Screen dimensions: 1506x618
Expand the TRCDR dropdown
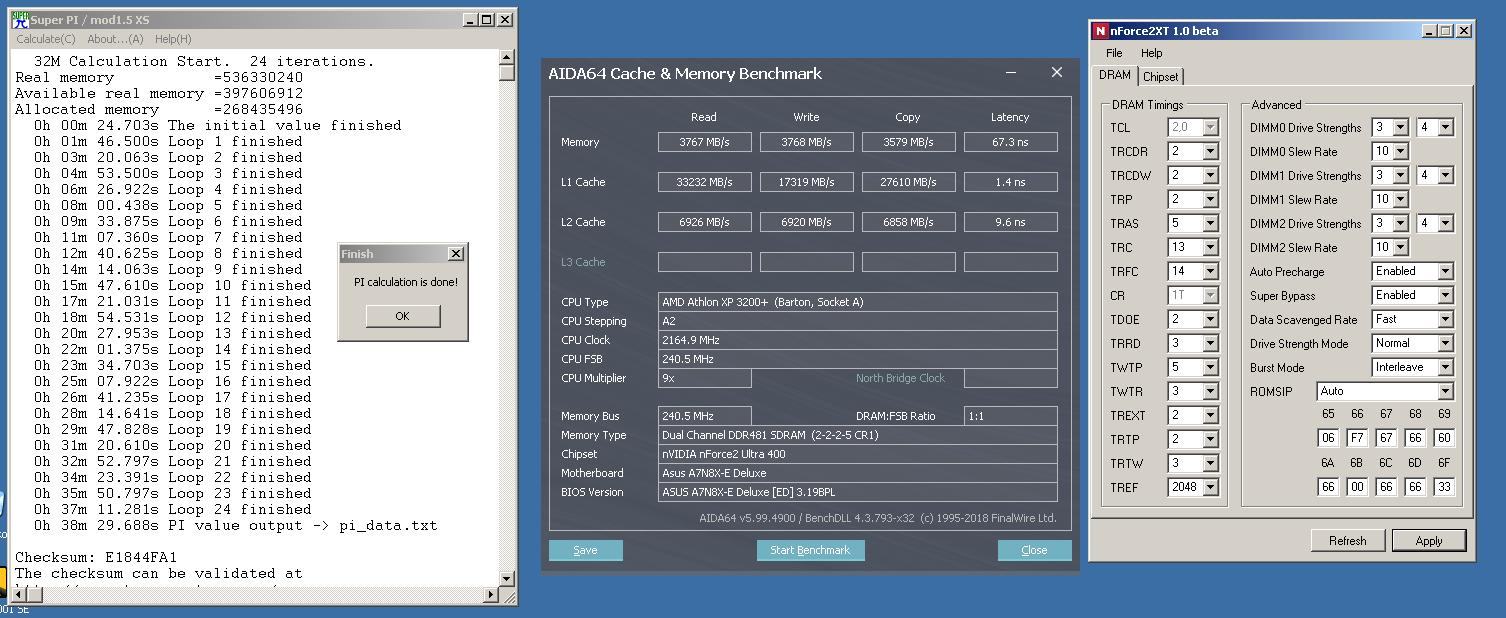coord(1210,151)
